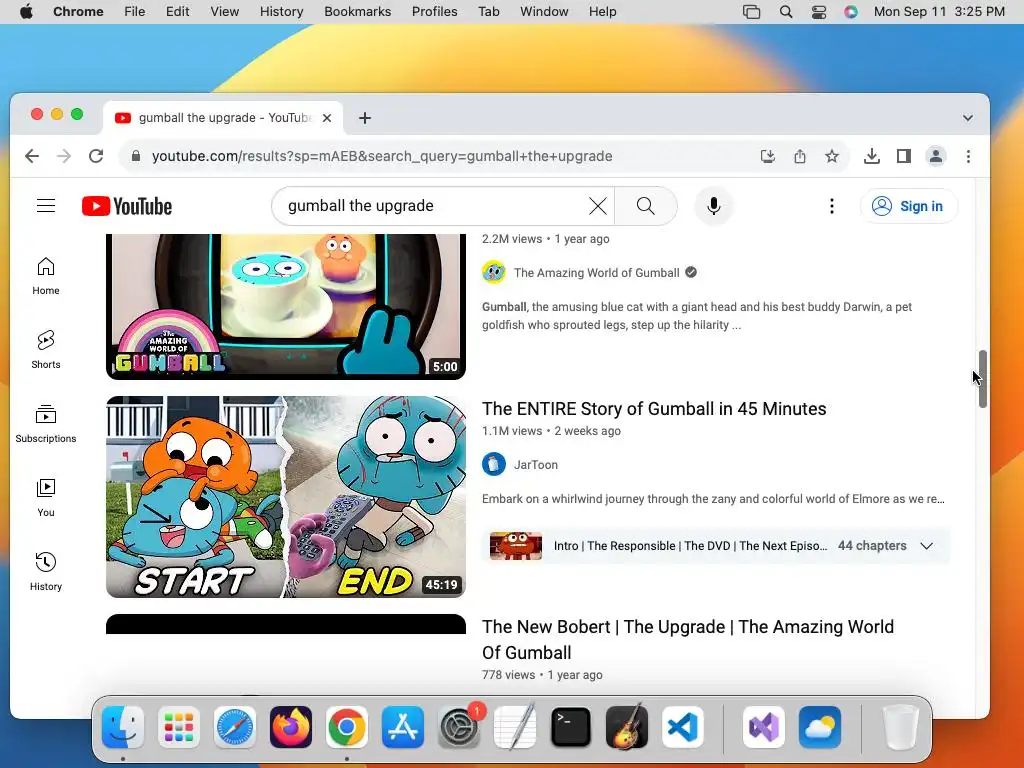Open Finder from the Dock
The image size is (1024, 768).
coord(123,727)
